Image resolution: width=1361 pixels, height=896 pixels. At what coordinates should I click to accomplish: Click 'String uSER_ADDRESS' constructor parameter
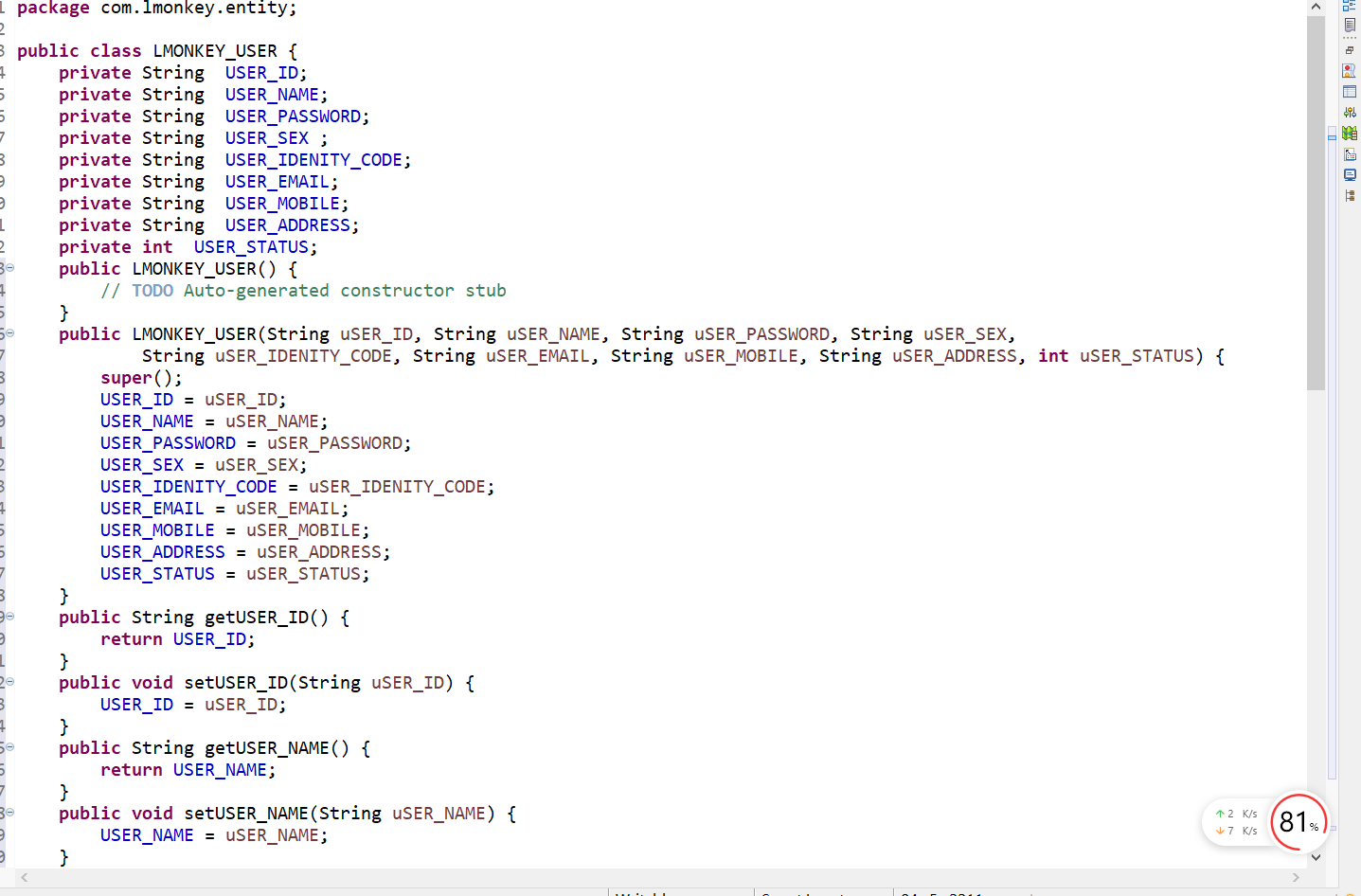918,356
